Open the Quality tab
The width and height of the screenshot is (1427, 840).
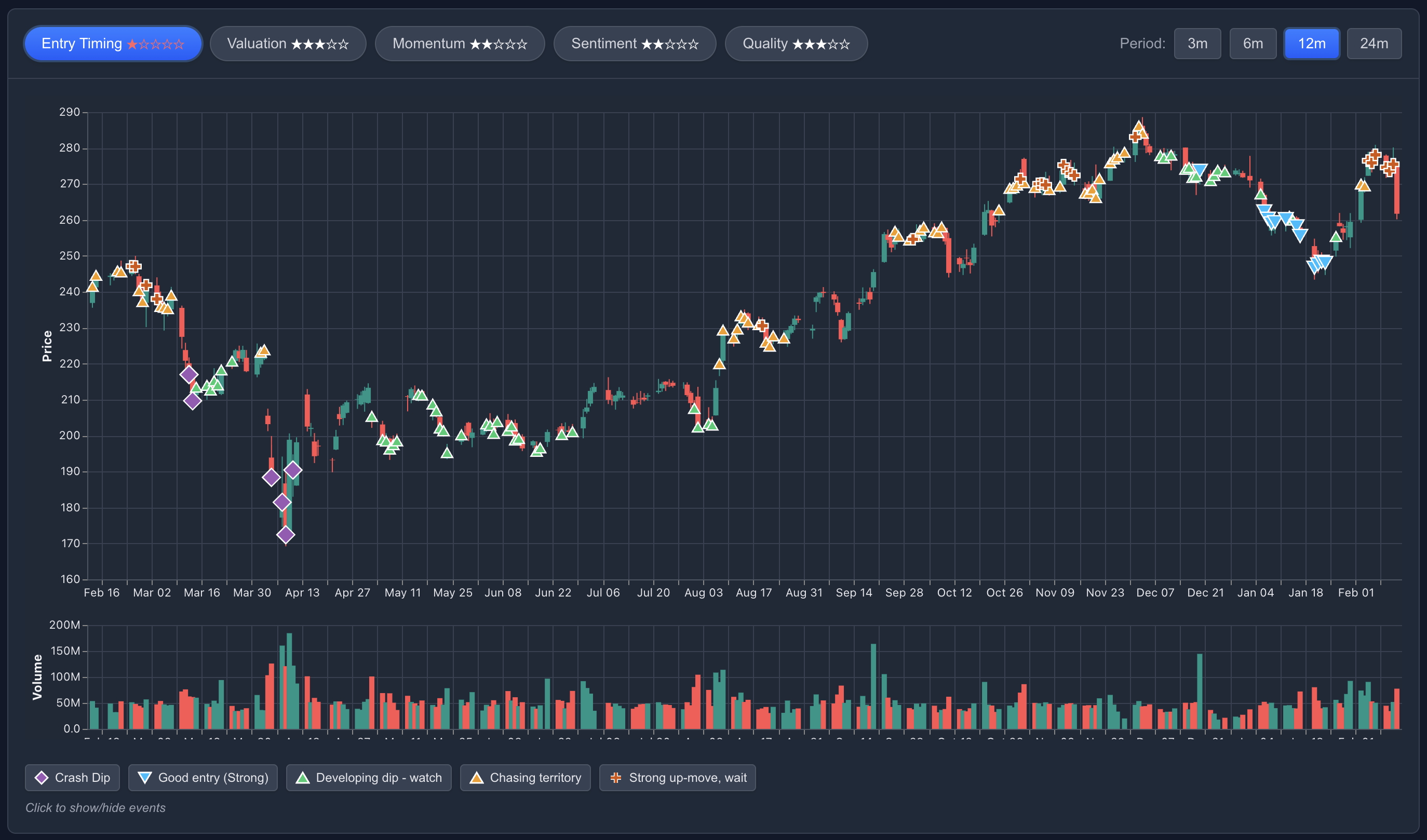point(796,44)
